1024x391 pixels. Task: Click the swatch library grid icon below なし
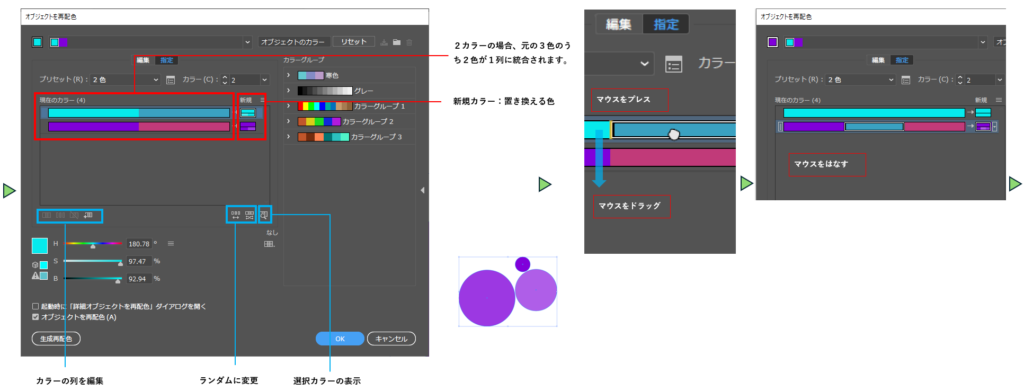269,244
